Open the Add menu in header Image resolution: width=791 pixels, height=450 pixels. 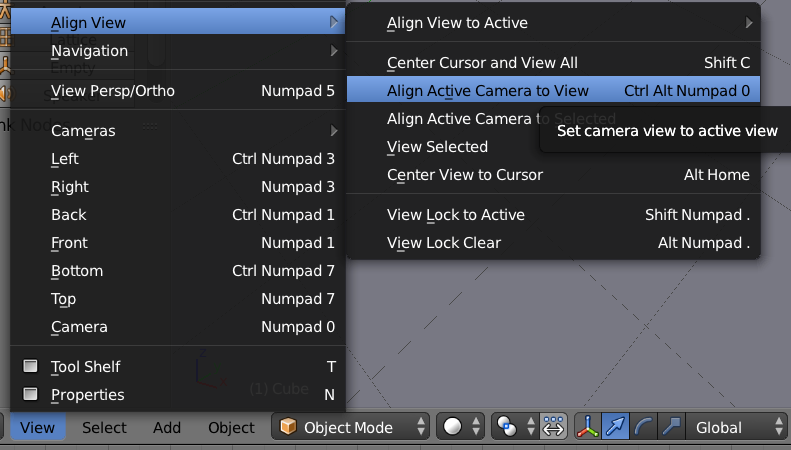point(167,427)
